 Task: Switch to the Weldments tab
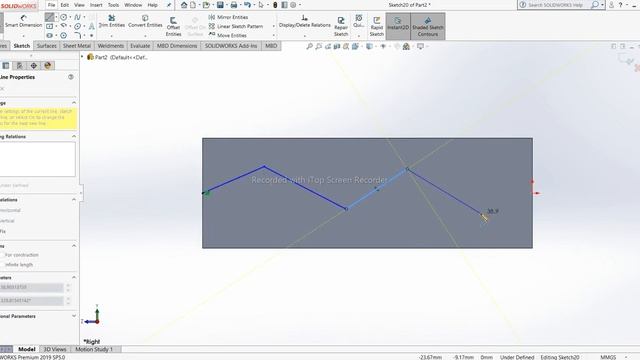tap(111, 46)
